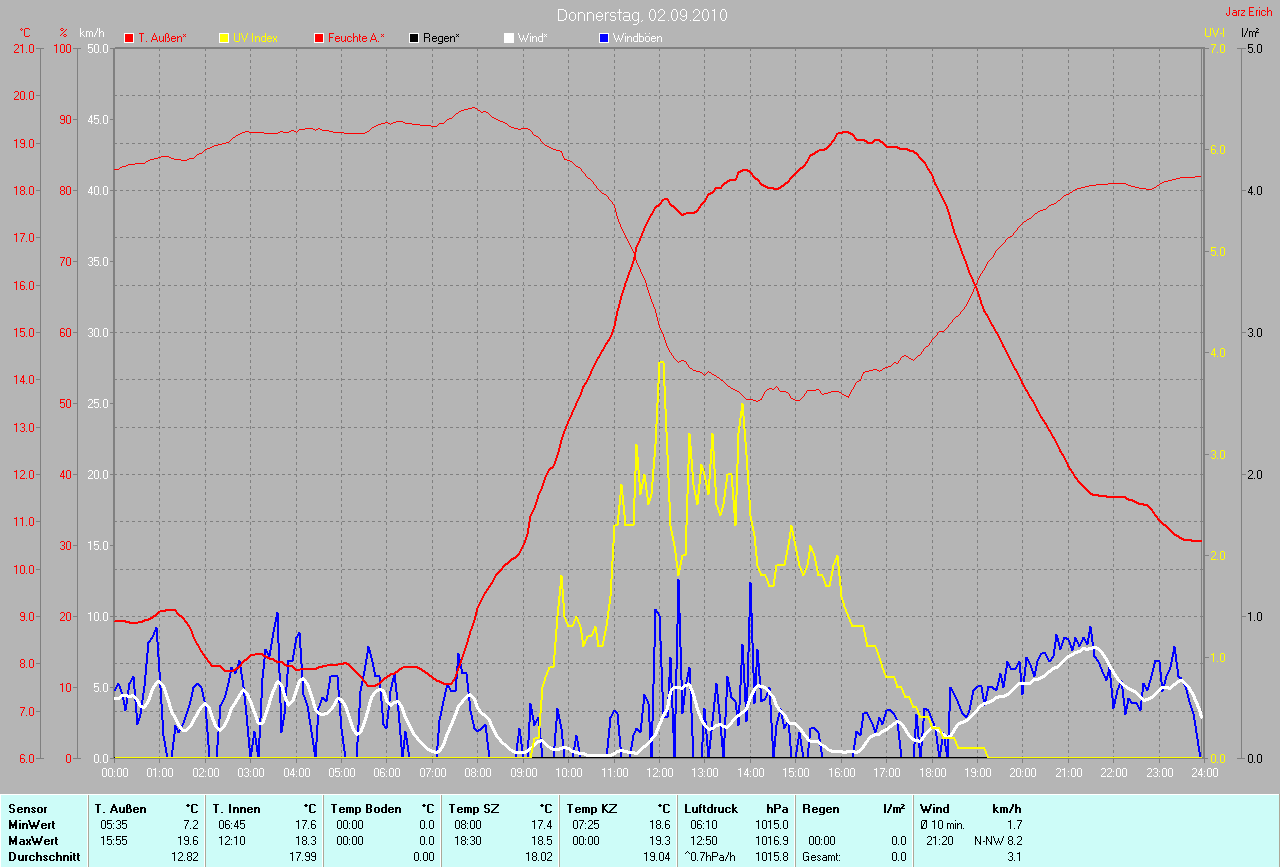The height and width of the screenshot is (867, 1280).
Task: Click the red T. Außen legend swatch
Action: click(129, 38)
